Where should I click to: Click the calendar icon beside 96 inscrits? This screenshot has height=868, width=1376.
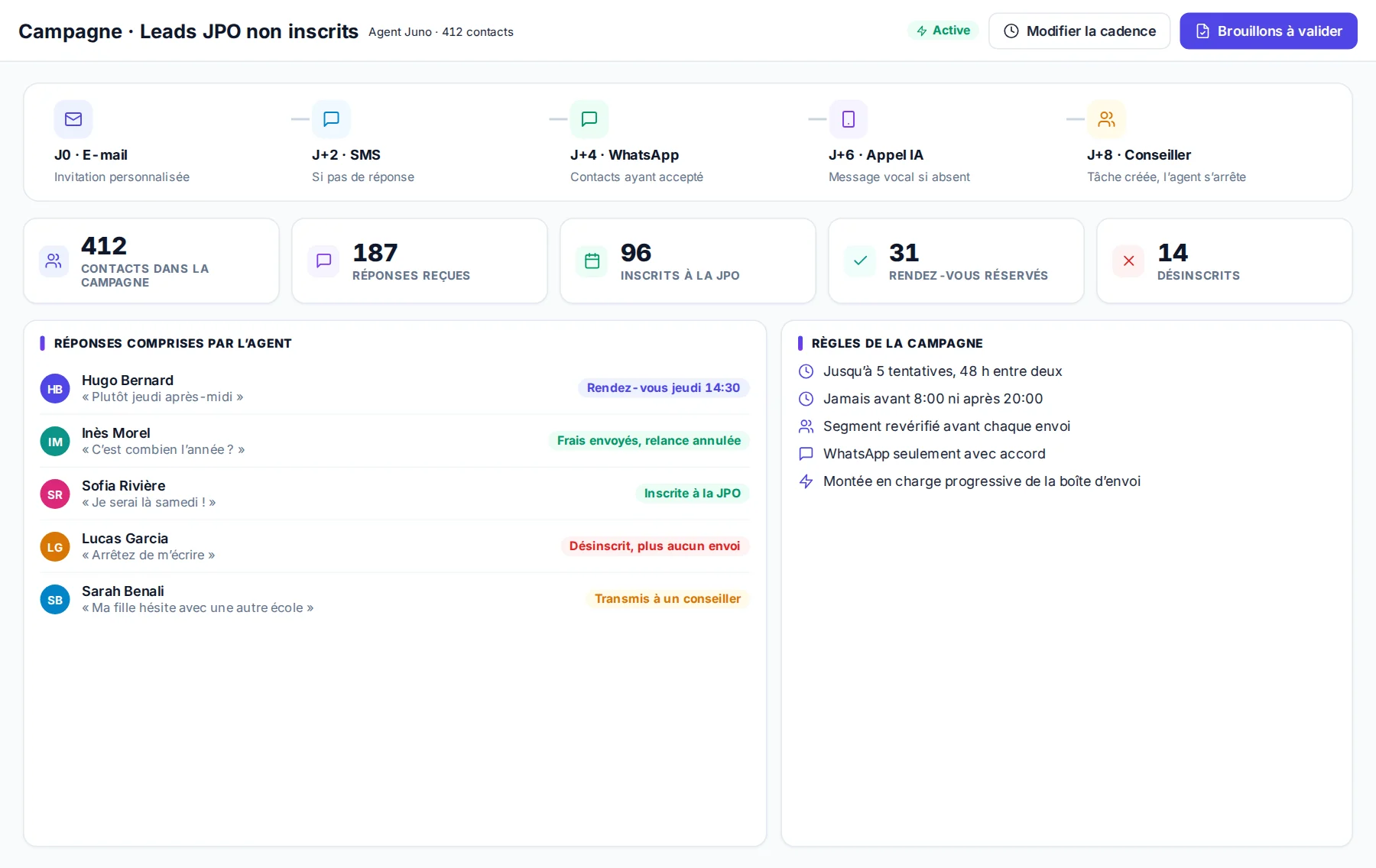592,261
